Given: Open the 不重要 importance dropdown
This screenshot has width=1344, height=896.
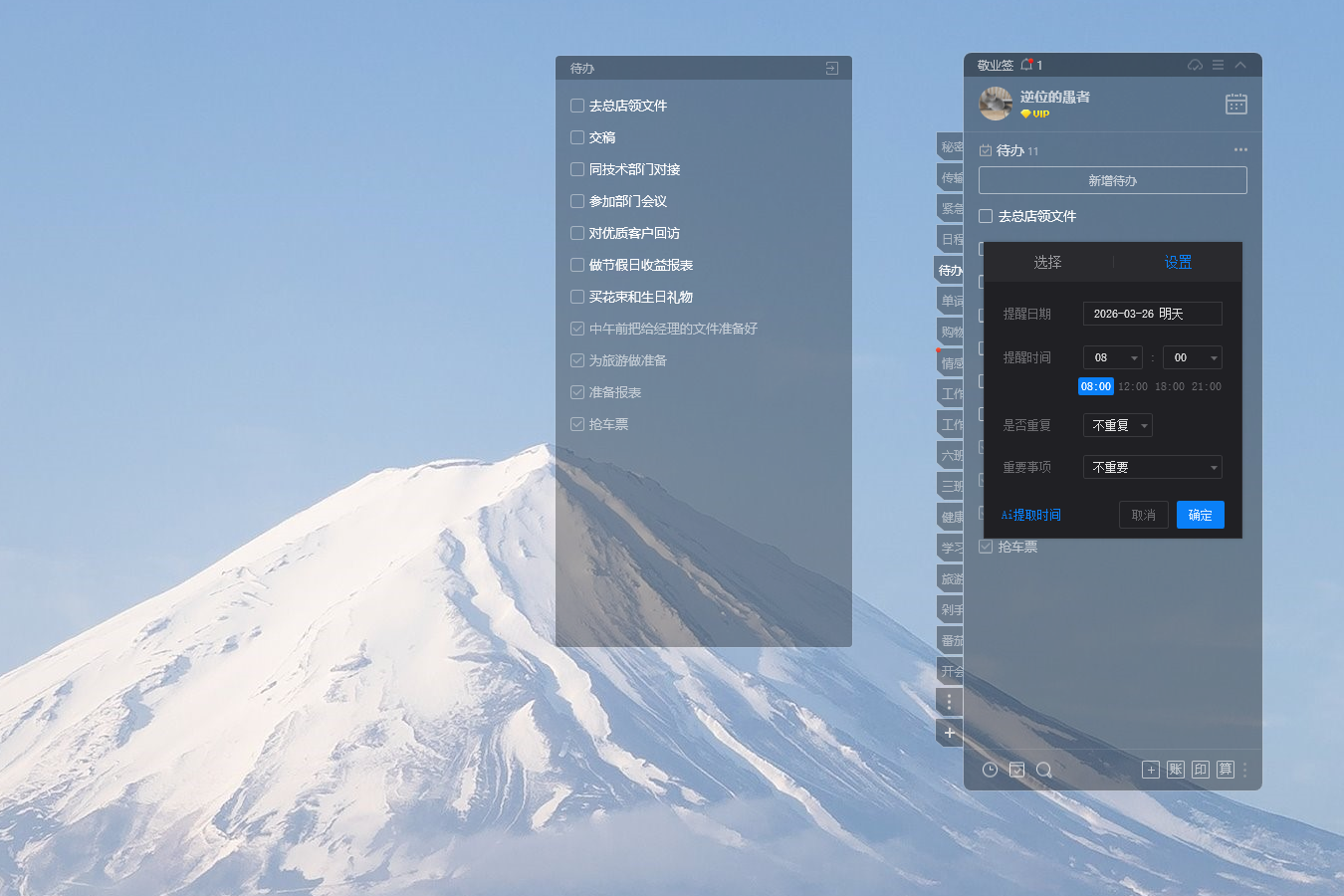Looking at the screenshot, I should point(1152,467).
